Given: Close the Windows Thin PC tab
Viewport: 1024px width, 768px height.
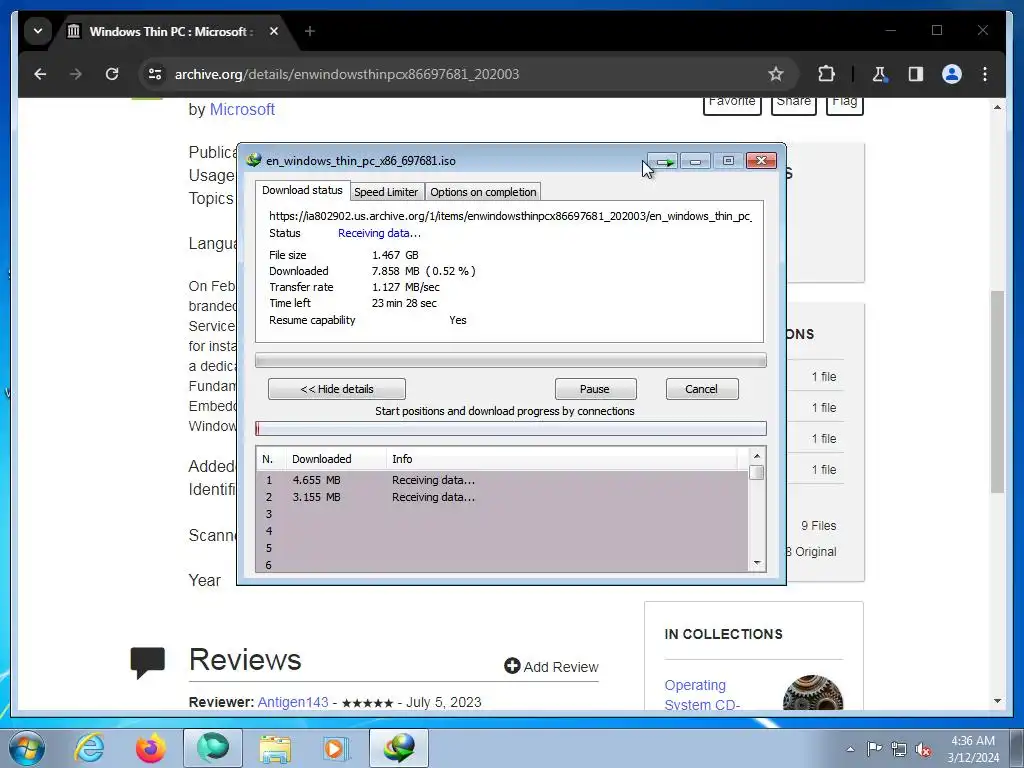Looking at the screenshot, I should [274, 31].
